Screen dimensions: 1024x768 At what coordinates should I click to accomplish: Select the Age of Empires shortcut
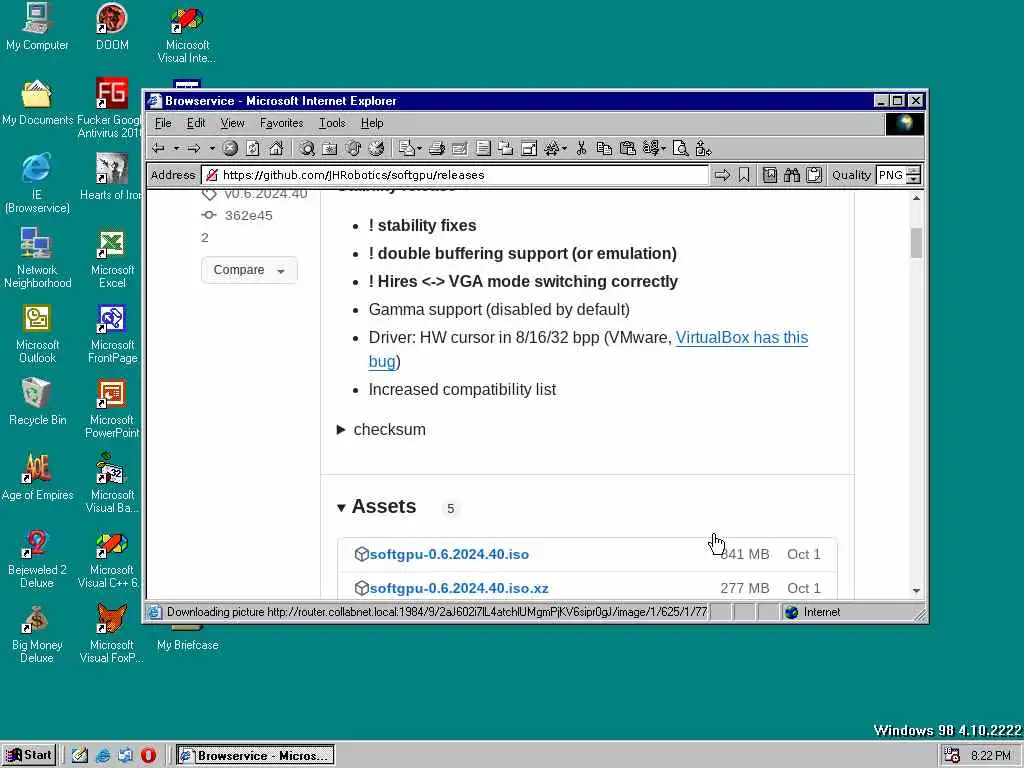pyautogui.click(x=37, y=477)
